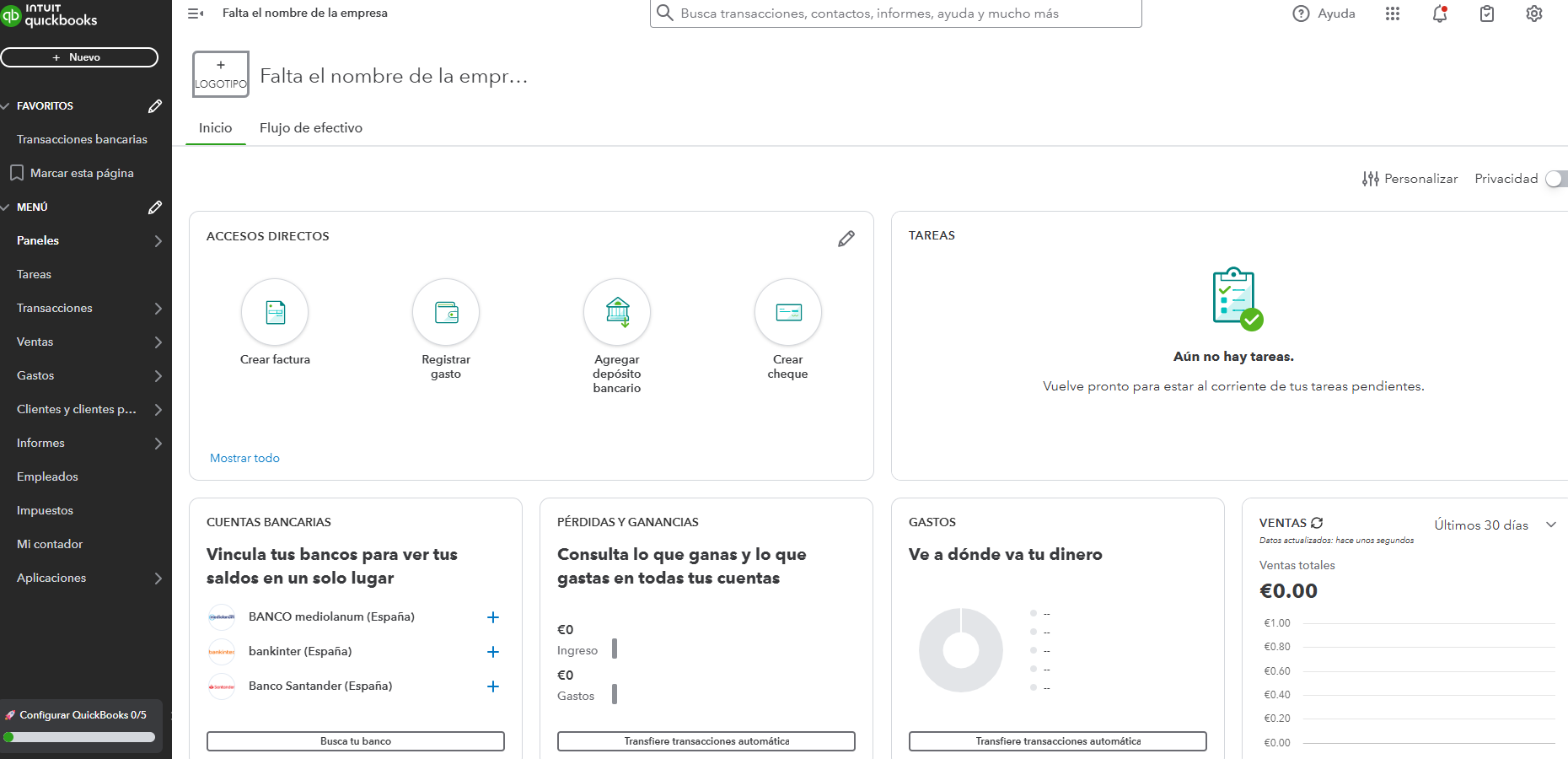
Task: Toggle the Privacidad switch
Action: (x=1556, y=179)
